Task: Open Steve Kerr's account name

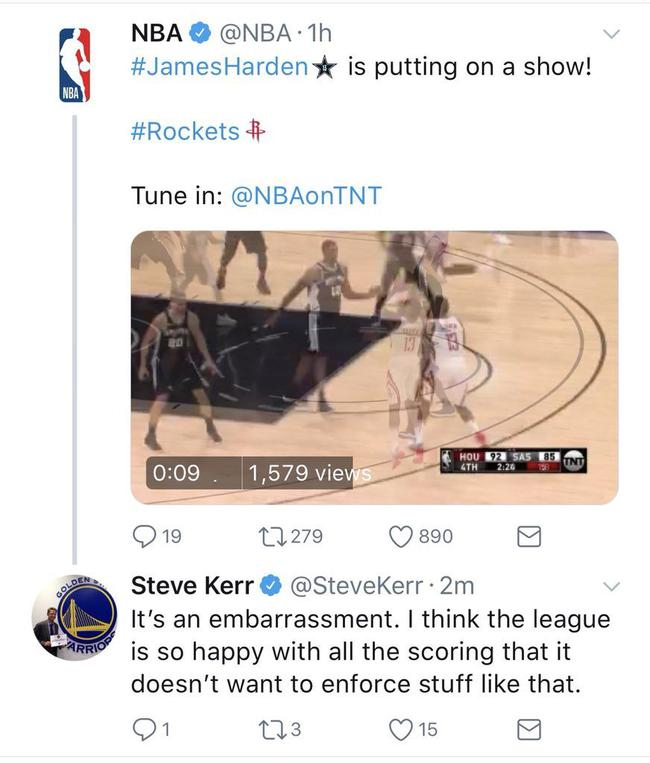Action: (x=192, y=584)
